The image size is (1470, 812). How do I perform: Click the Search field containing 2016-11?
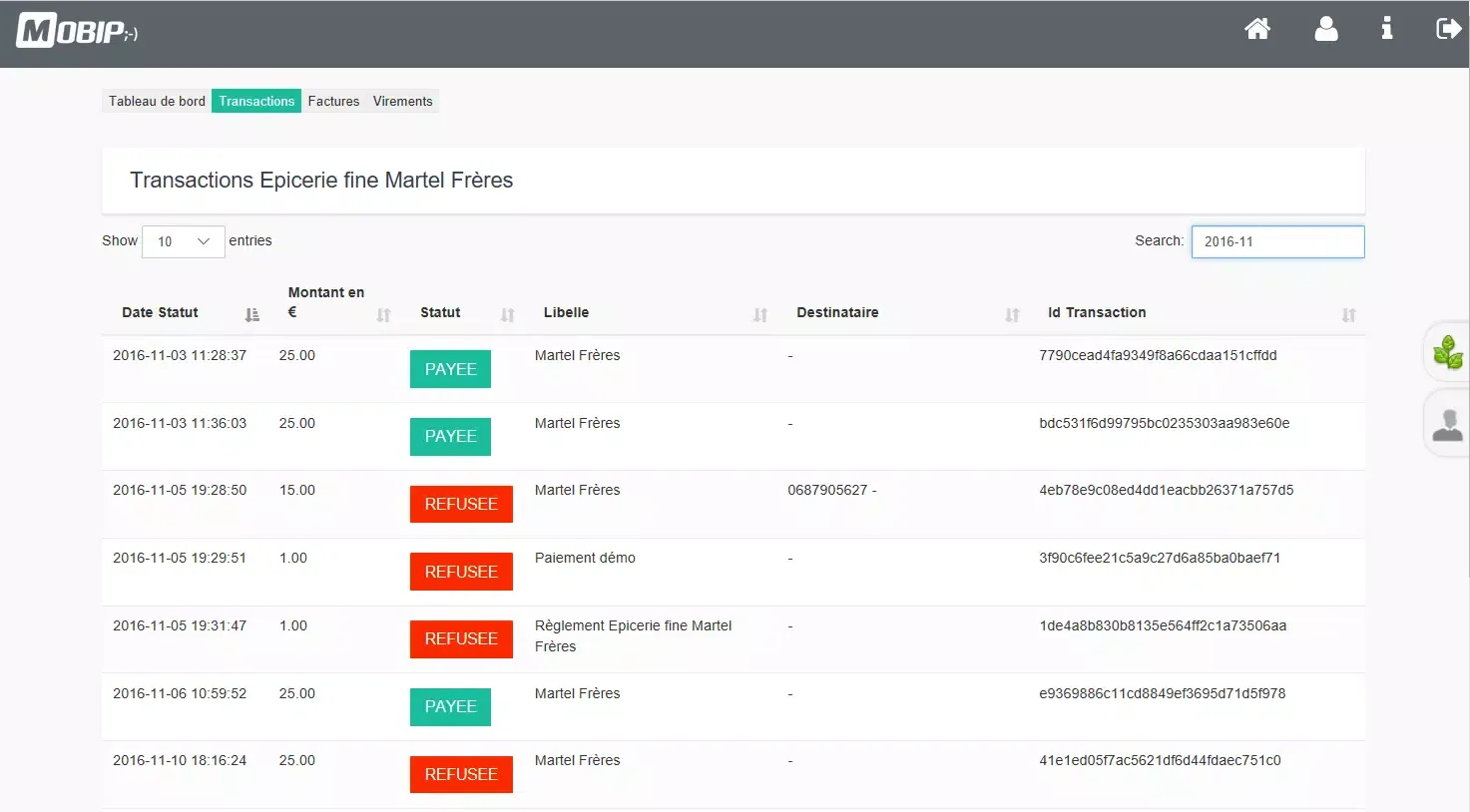coord(1277,241)
